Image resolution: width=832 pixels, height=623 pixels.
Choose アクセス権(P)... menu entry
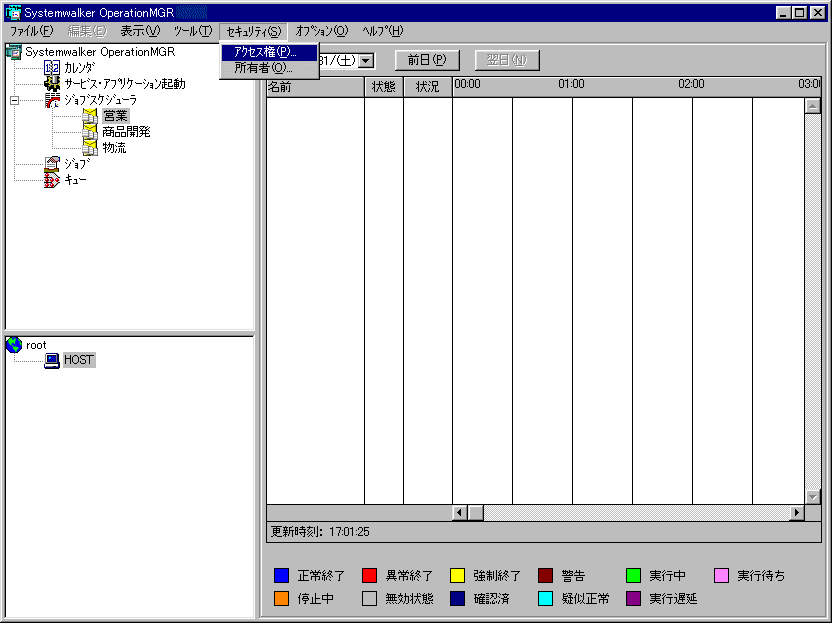pos(270,52)
